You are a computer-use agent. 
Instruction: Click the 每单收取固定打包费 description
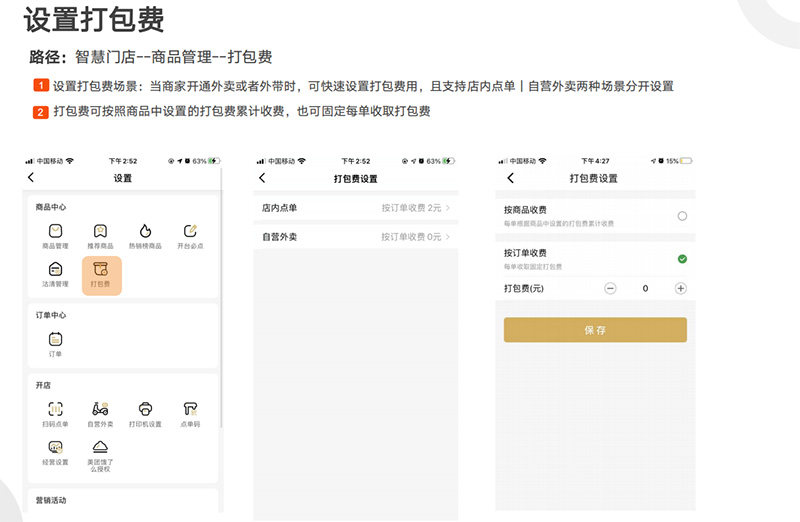pos(533,266)
